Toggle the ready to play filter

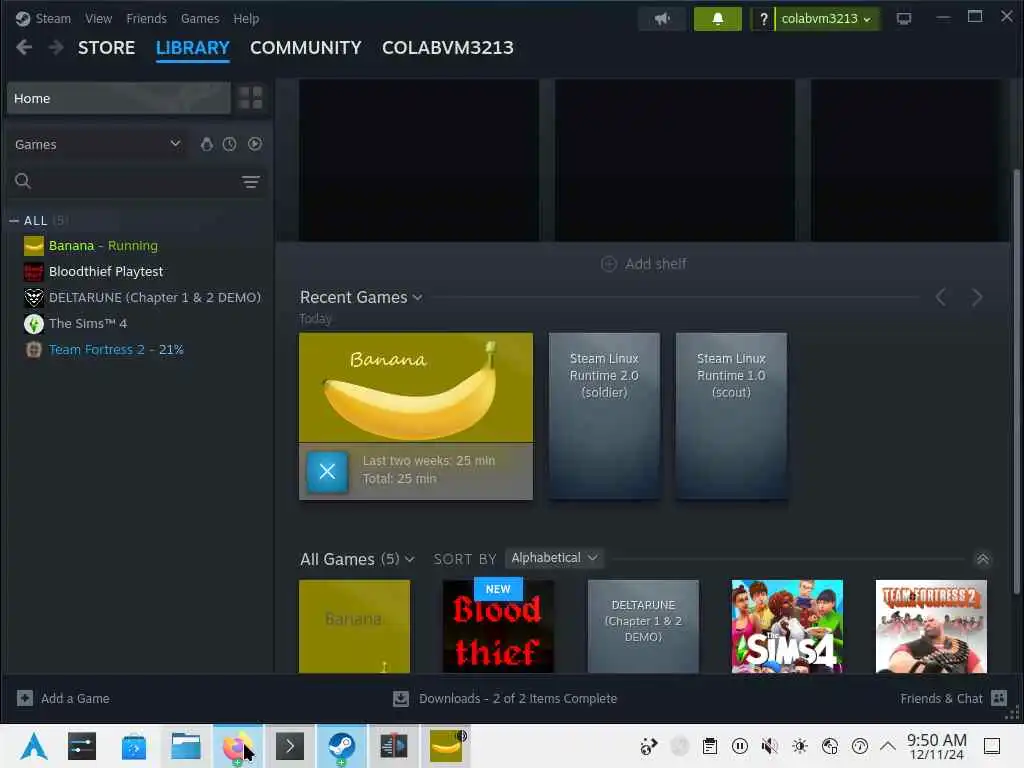coord(255,144)
